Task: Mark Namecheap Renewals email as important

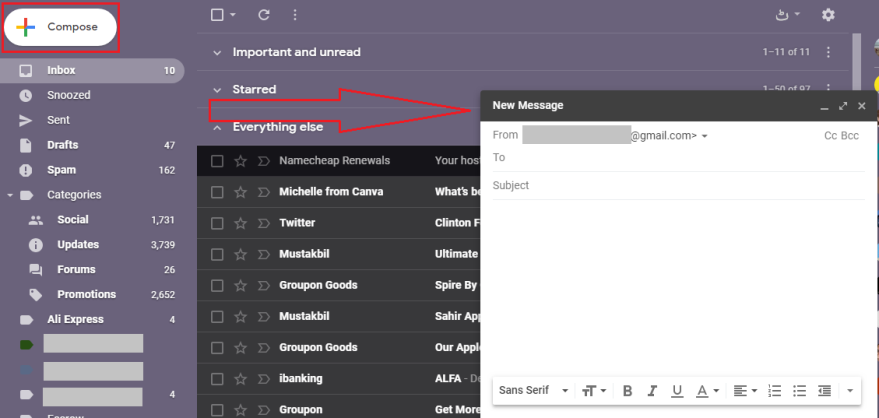Action: (263, 161)
